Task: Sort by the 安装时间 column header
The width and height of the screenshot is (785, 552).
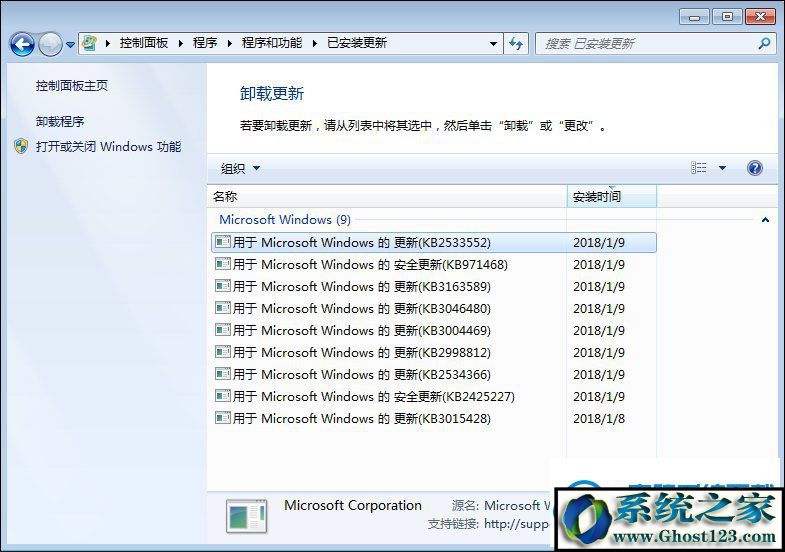Action: tap(611, 197)
